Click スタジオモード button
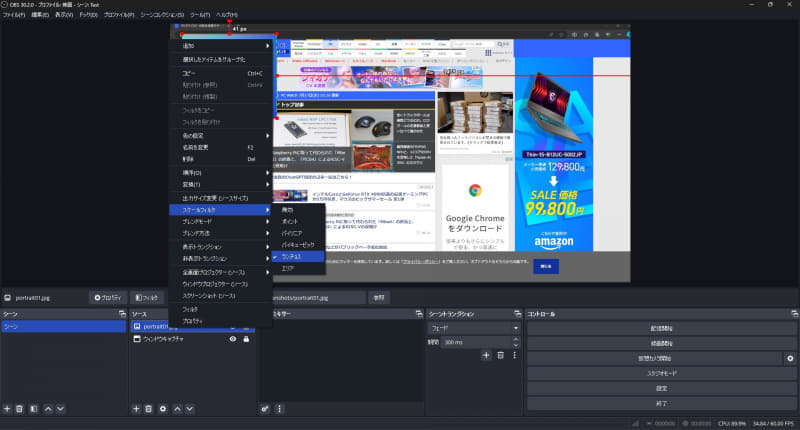This screenshot has width=800, height=430. click(662, 373)
